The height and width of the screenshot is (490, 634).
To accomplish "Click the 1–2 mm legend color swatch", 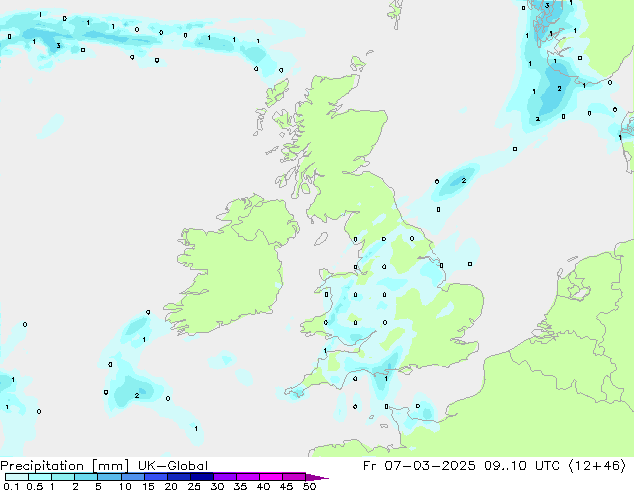I will pos(63,477).
